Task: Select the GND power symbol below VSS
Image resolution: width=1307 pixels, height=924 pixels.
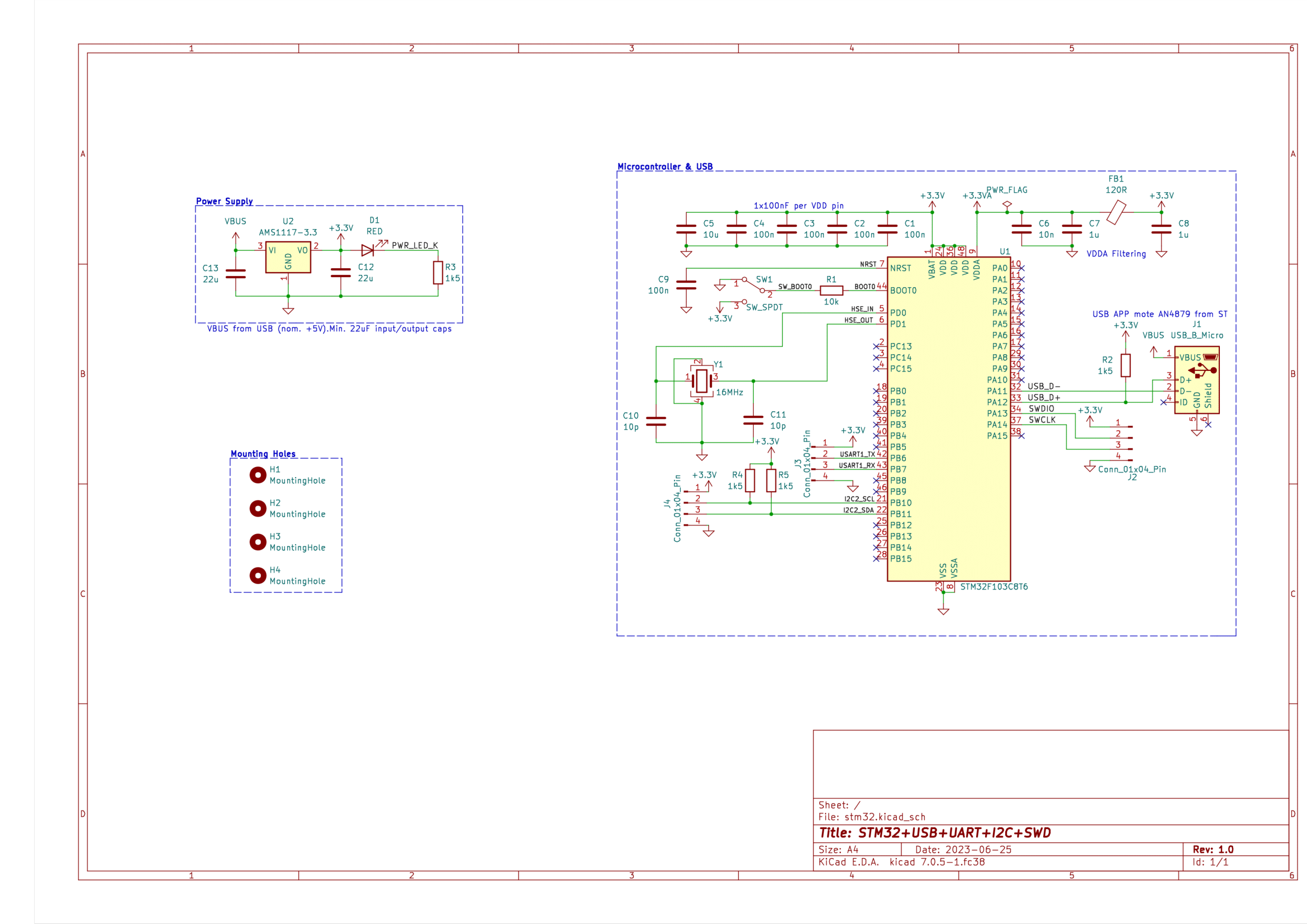Action: pos(944,611)
